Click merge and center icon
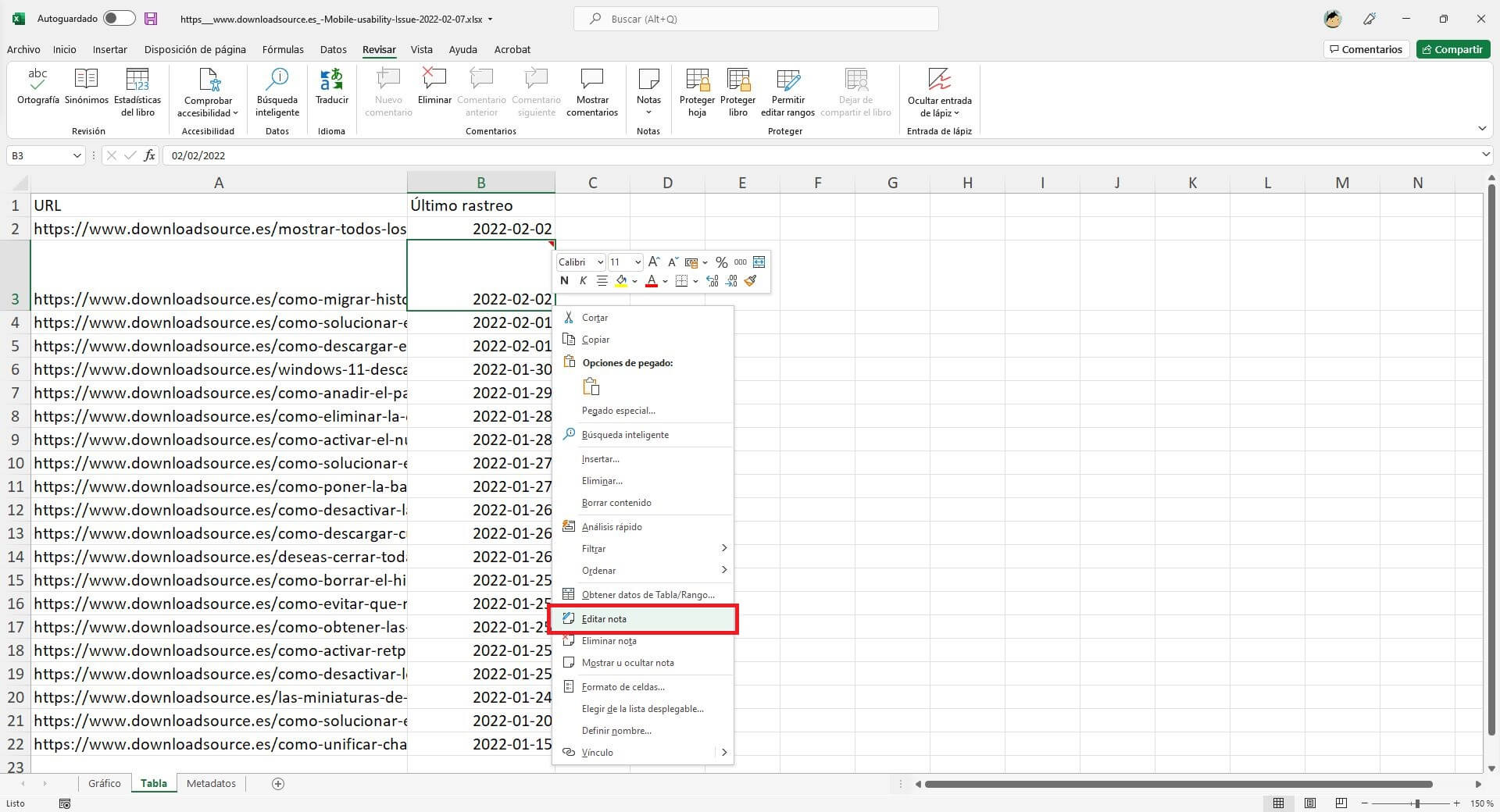 pos(759,262)
